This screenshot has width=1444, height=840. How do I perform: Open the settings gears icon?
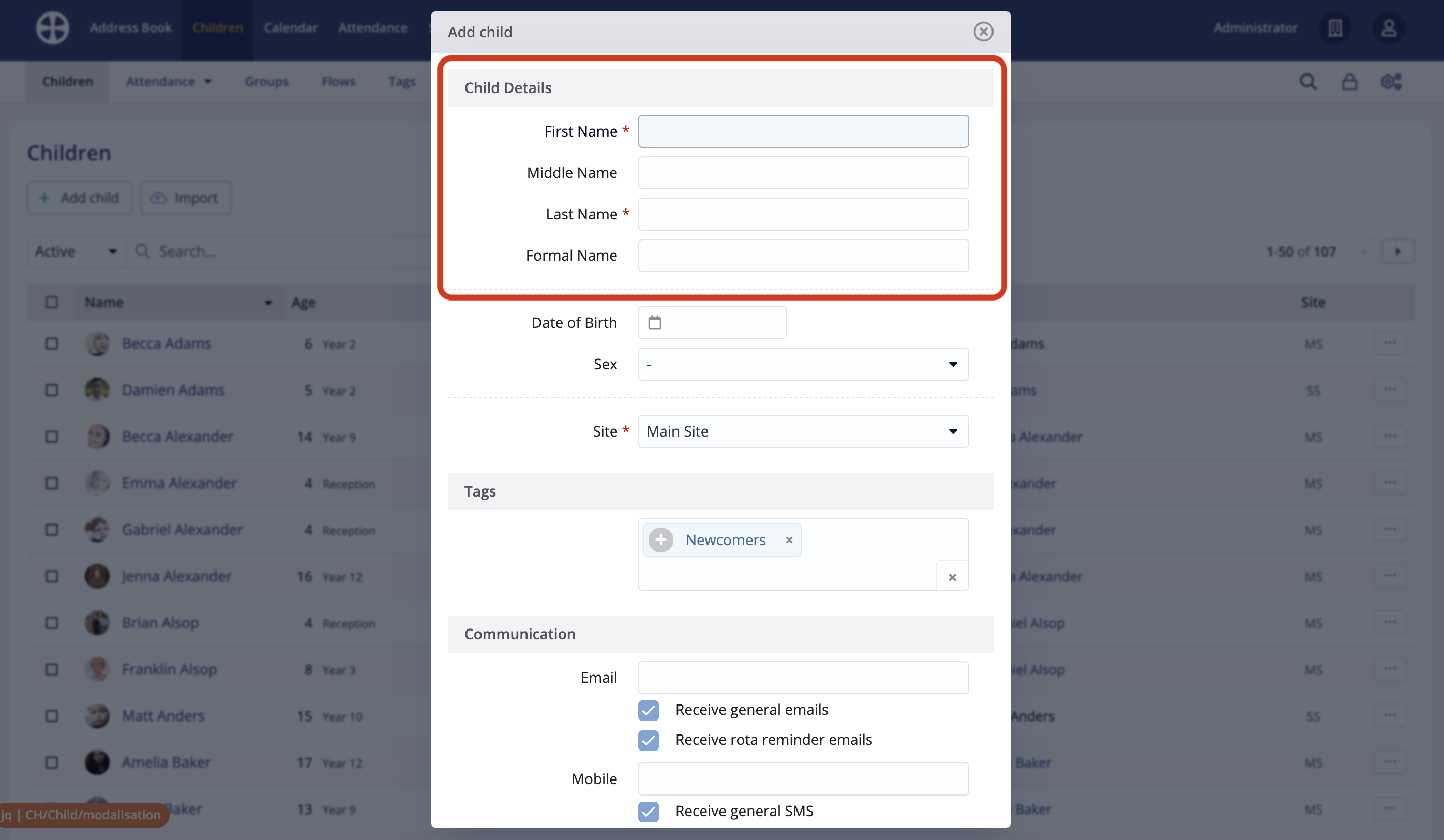[x=1391, y=82]
